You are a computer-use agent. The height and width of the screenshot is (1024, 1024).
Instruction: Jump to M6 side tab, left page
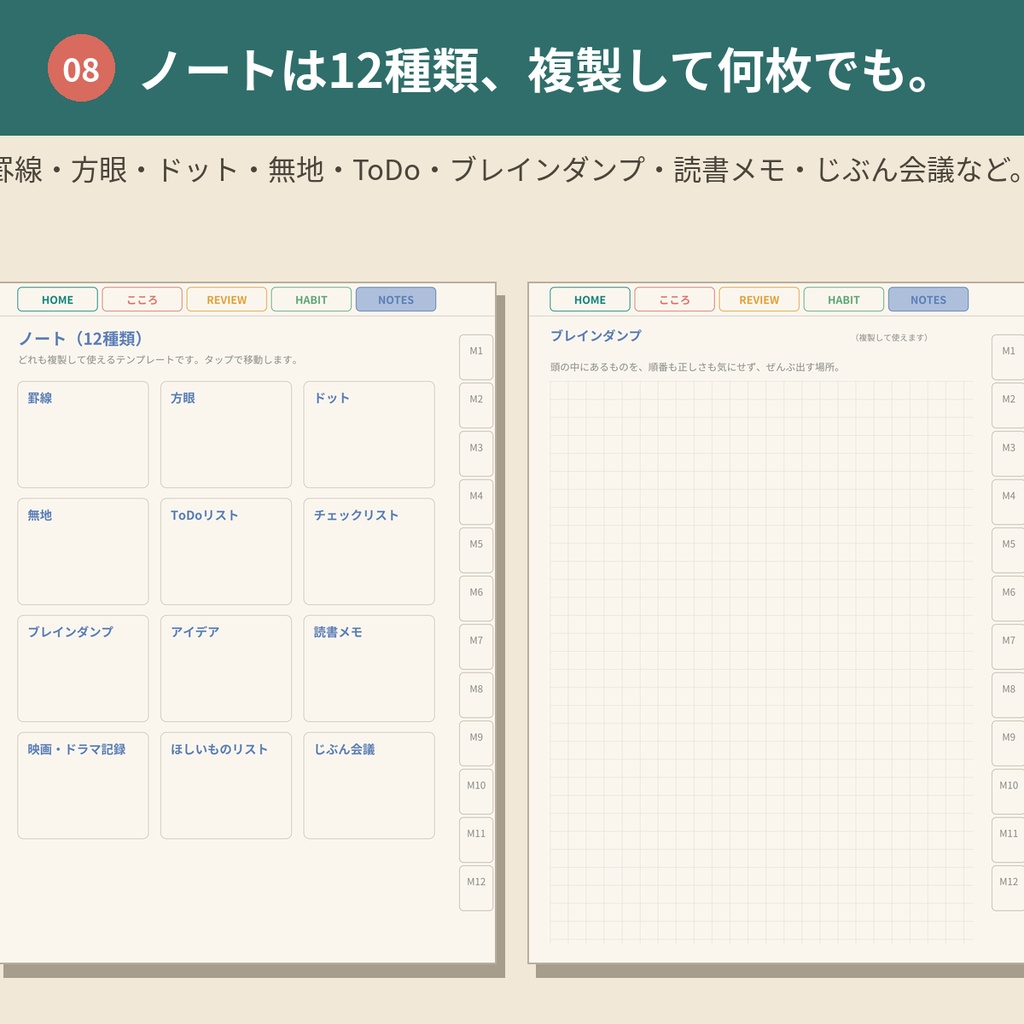click(x=476, y=598)
